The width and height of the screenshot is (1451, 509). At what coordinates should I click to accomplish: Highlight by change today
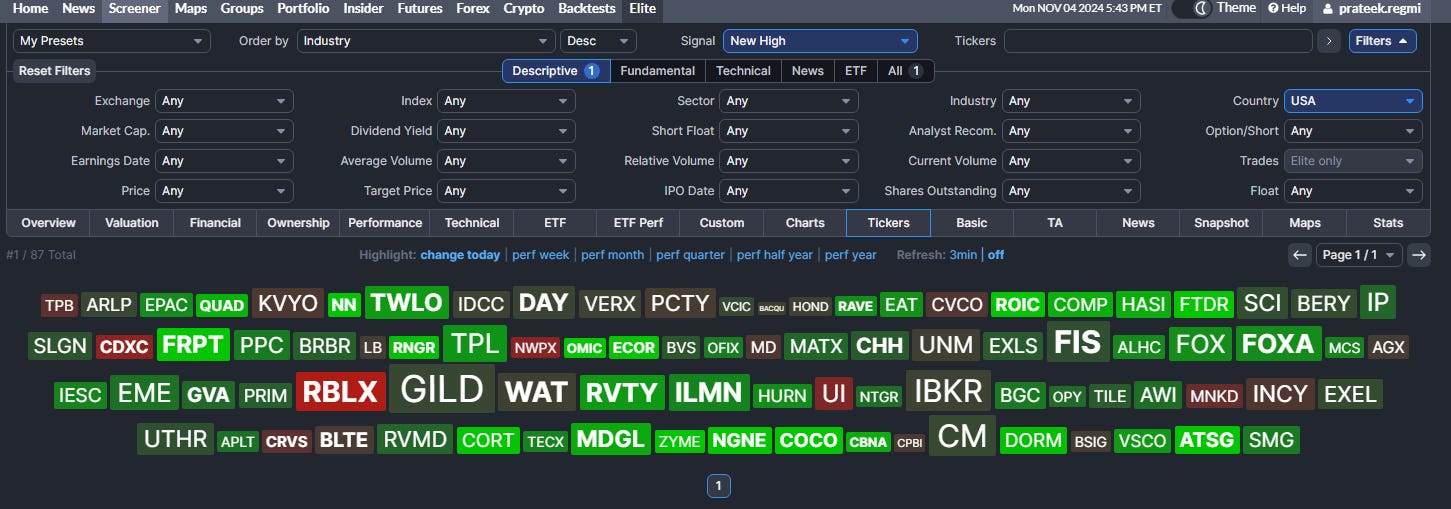(460, 255)
